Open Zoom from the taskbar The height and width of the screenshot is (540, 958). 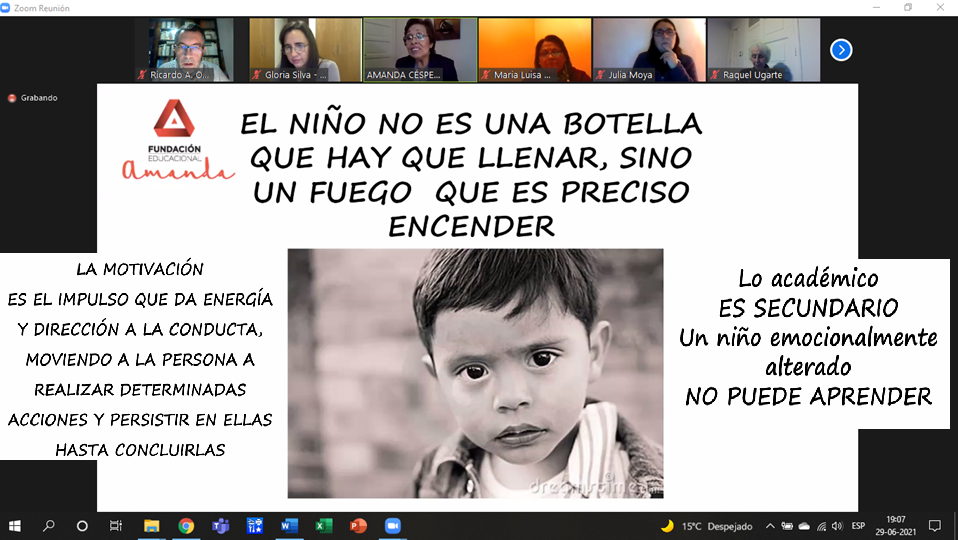point(392,525)
